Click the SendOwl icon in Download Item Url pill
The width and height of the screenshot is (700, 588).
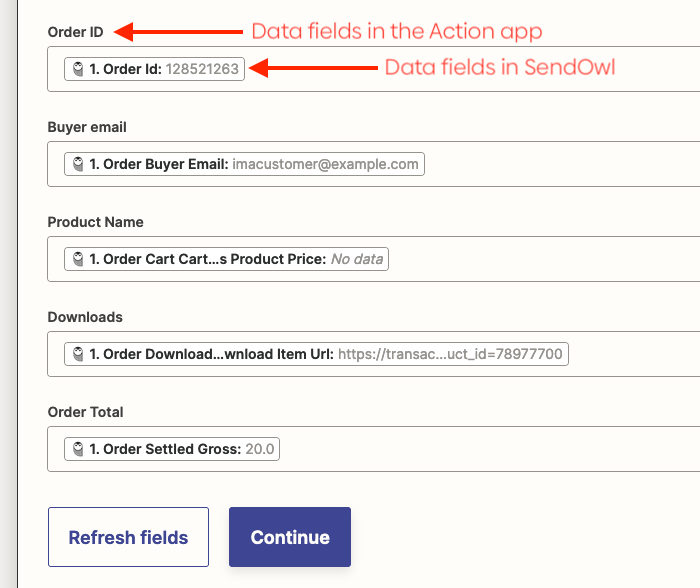[x=78, y=354]
